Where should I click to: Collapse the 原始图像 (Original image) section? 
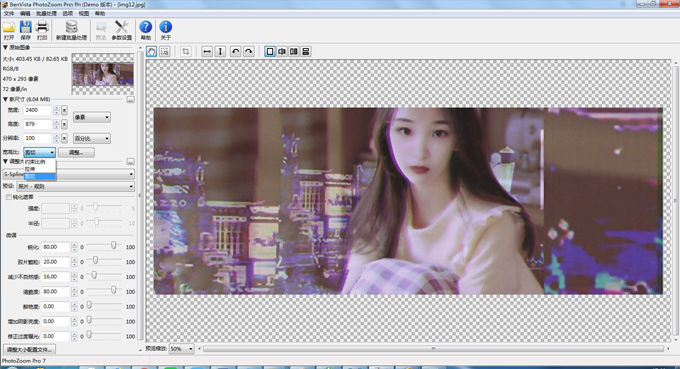pyautogui.click(x=5, y=47)
